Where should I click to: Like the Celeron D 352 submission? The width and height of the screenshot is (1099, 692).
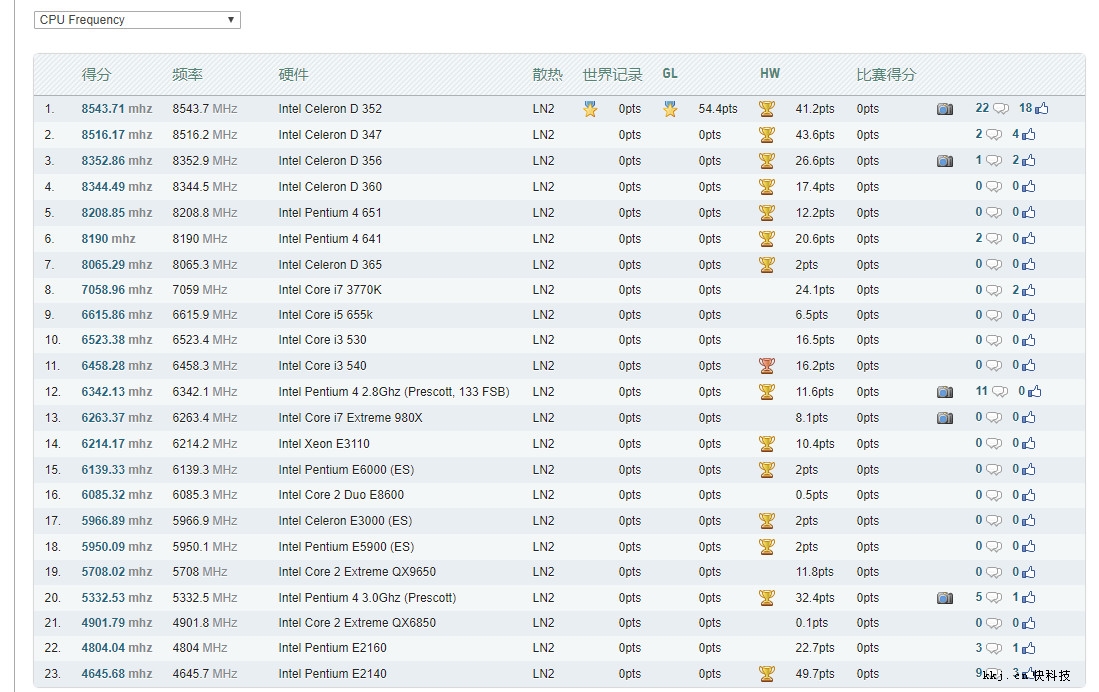[1042, 108]
